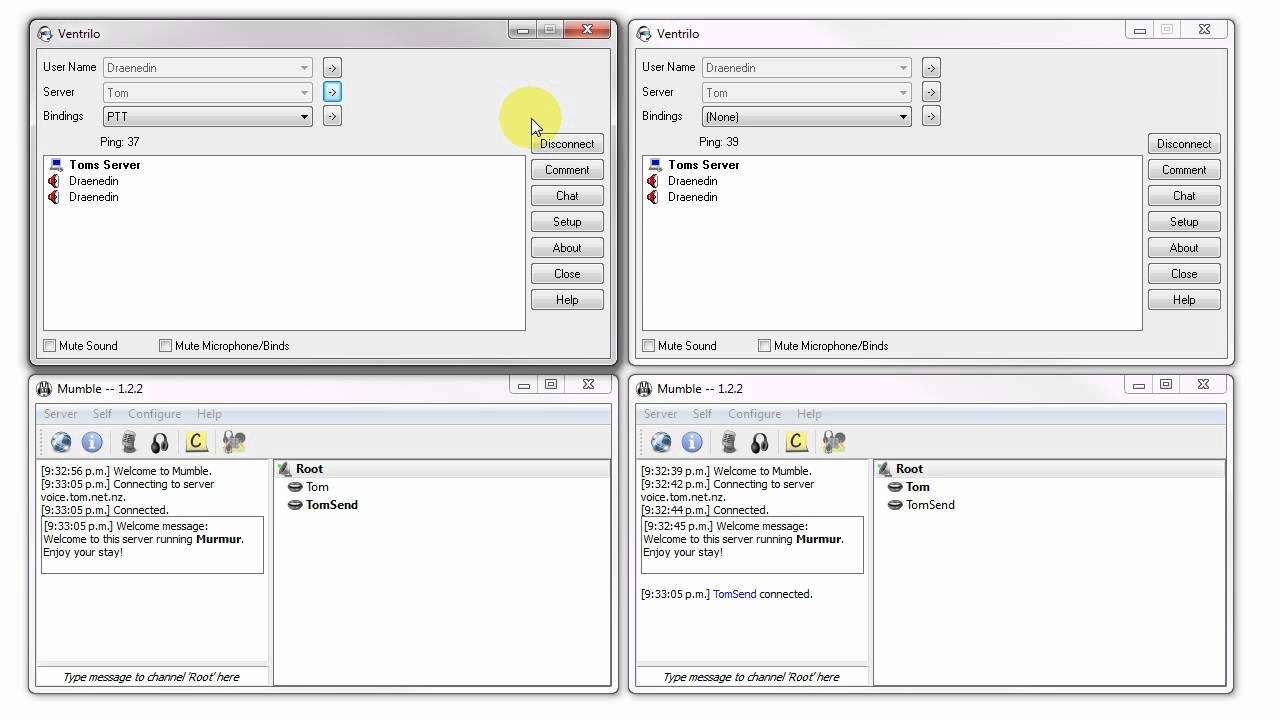Viewport: 1280px width, 720px height.
Task: Enable Mute Sound in right Ventrilo window
Action: (x=648, y=346)
